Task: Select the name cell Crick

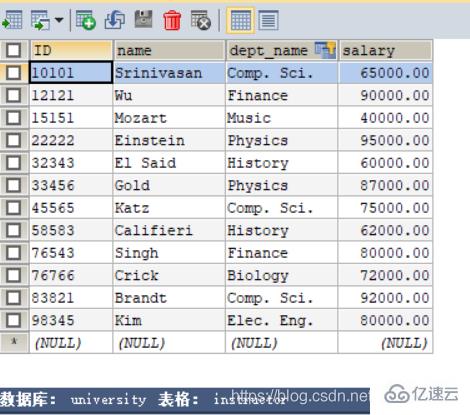Action: pos(169,275)
